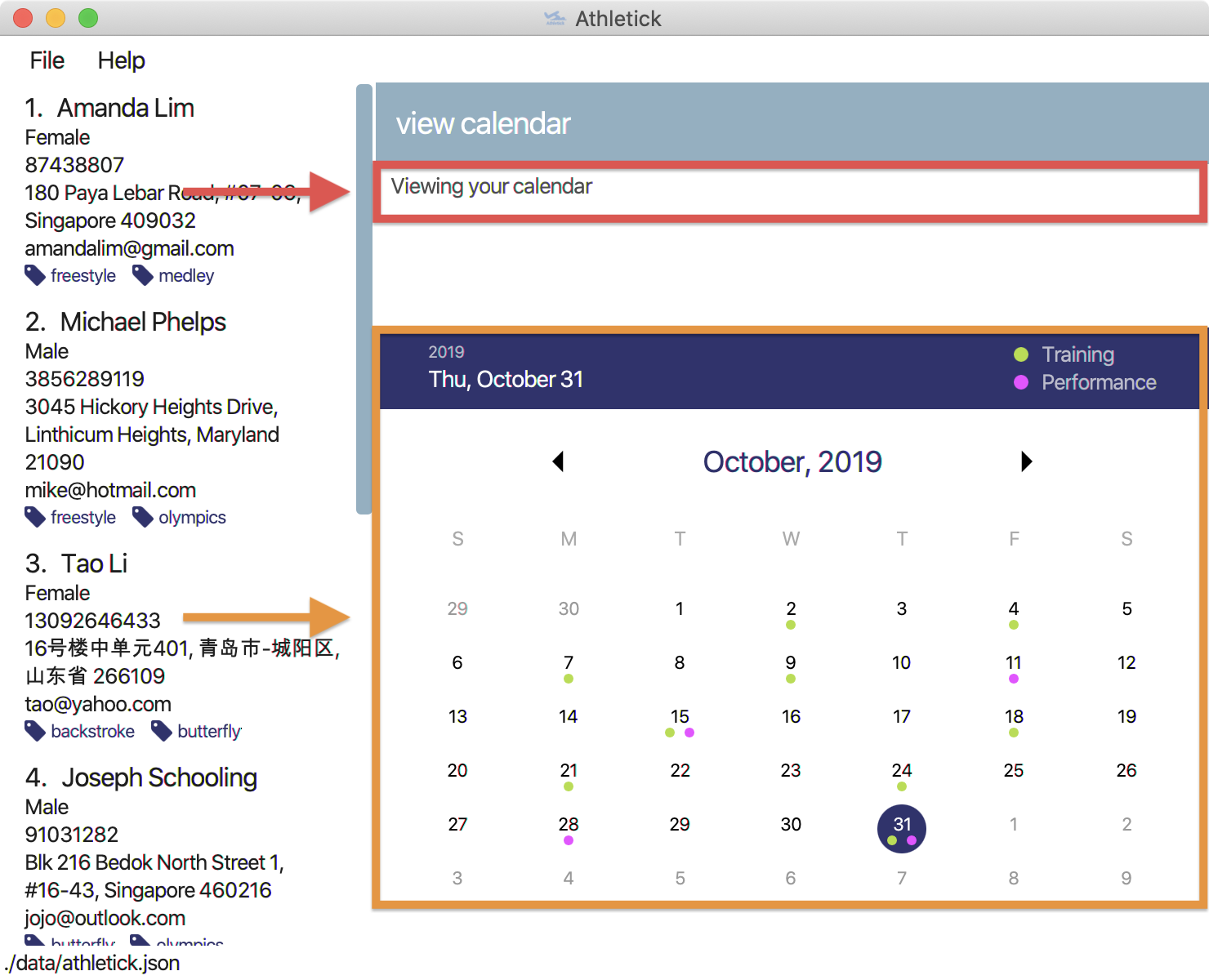
Task: Click phone number 87438807
Action: 74,165
